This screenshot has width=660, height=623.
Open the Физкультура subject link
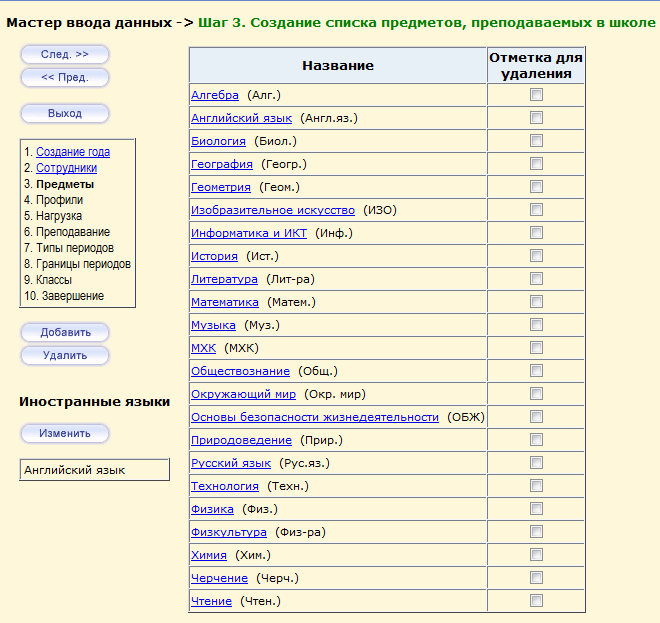click(x=229, y=532)
